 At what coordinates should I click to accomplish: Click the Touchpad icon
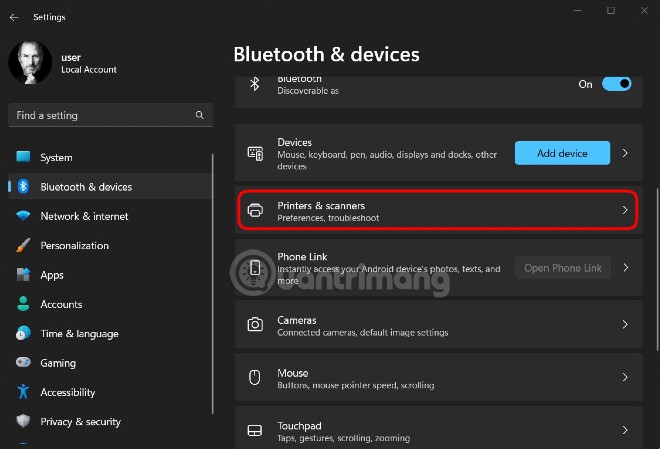(x=255, y=430)
